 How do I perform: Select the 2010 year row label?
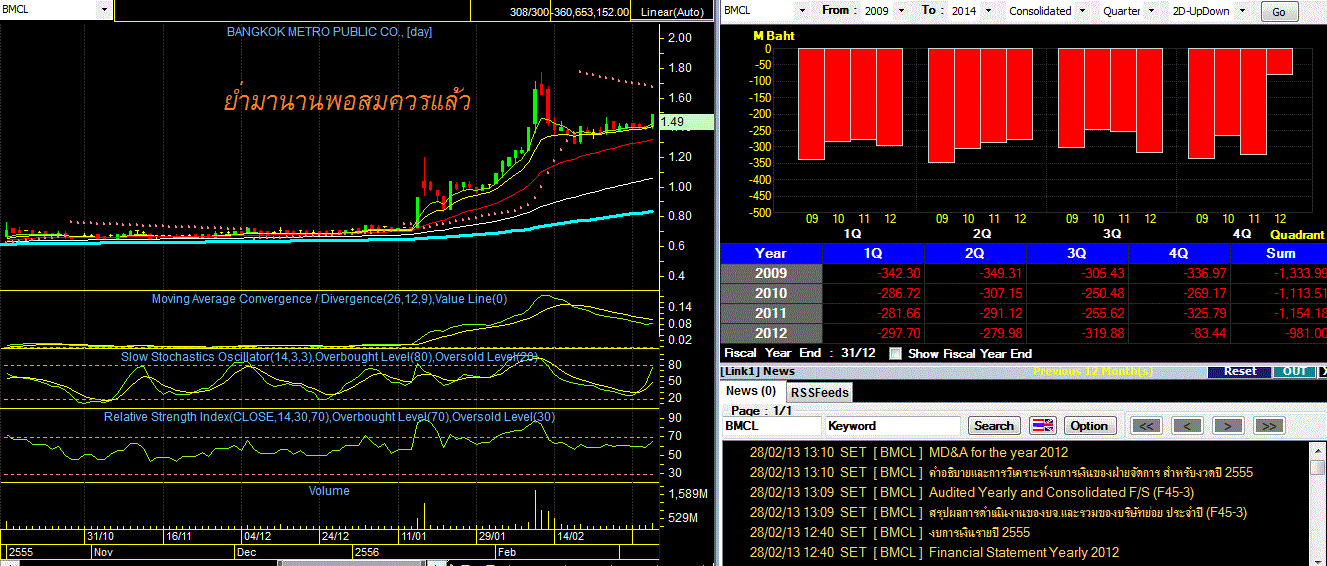pyautogui.click(x=771, y=294)
